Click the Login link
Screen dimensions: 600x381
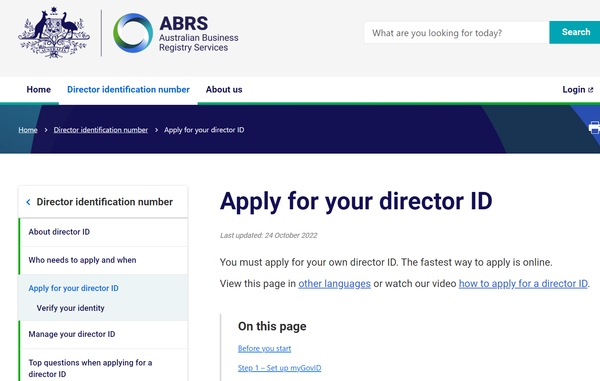(x=577, y=90)
